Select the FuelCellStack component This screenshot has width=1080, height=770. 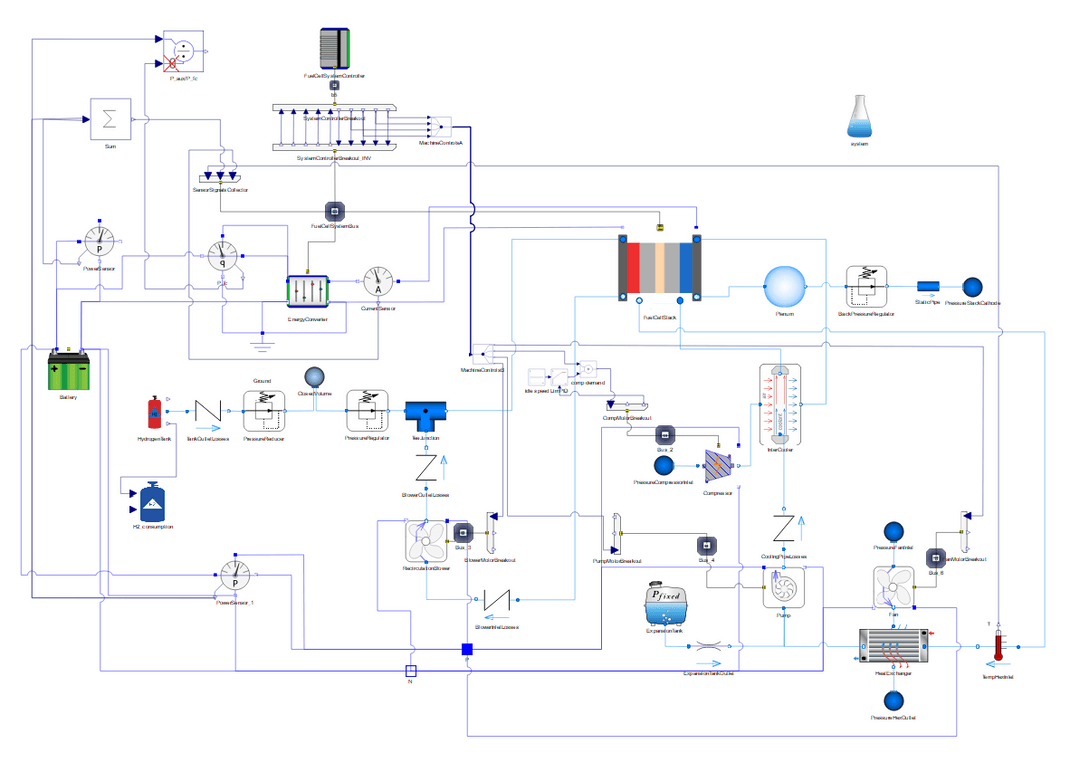tap(661, 270)
